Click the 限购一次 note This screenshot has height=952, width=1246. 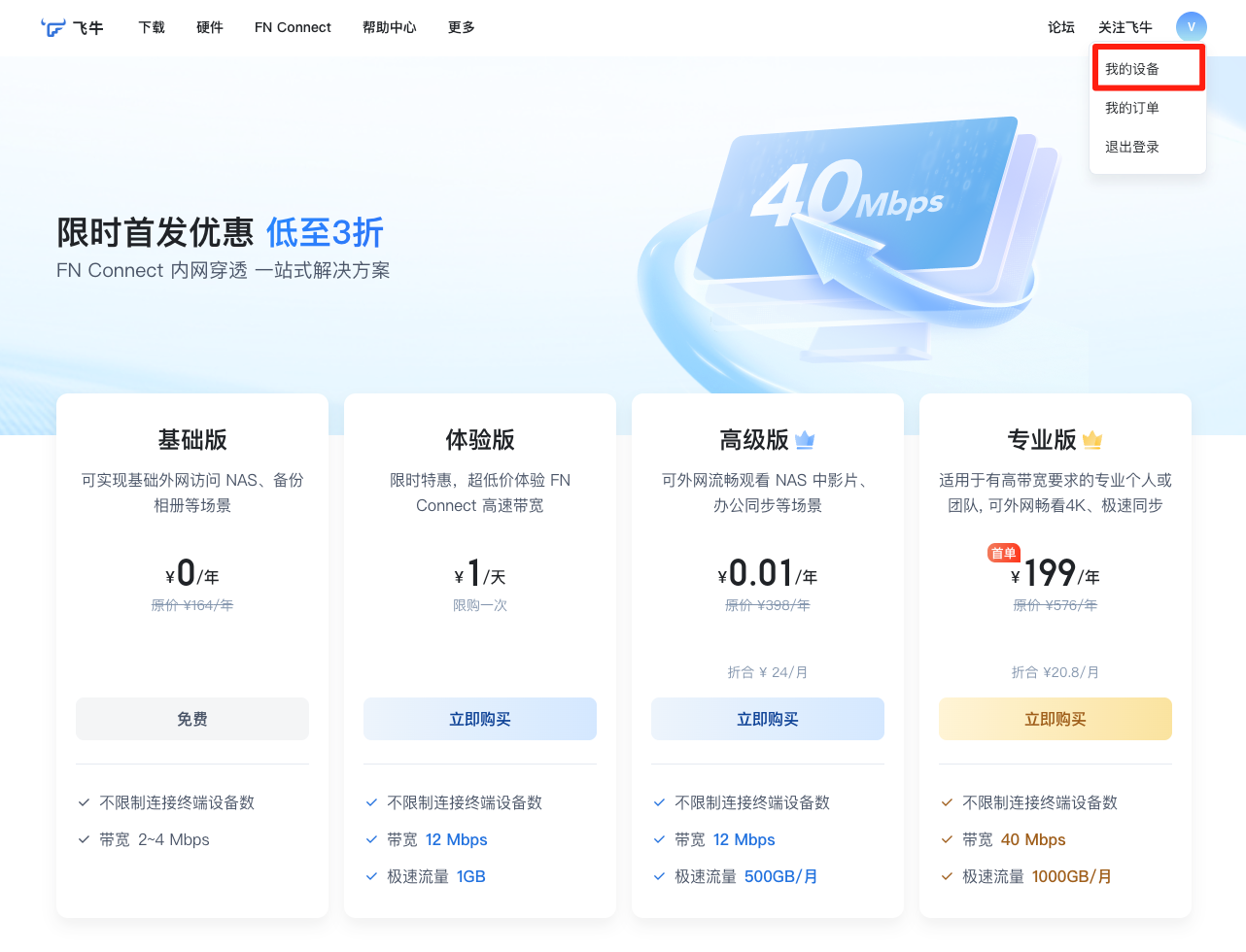click(480, 605)
